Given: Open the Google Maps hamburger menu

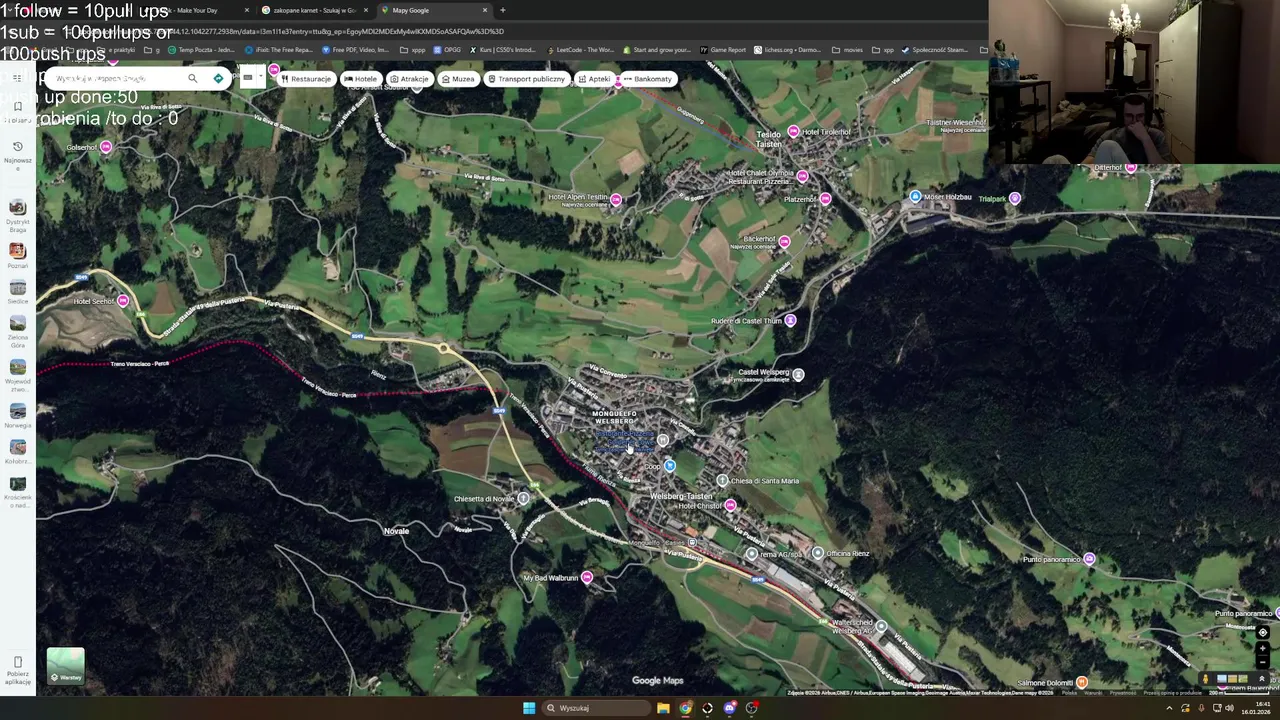Looking at the screenshot, I should tap(17, 78).
